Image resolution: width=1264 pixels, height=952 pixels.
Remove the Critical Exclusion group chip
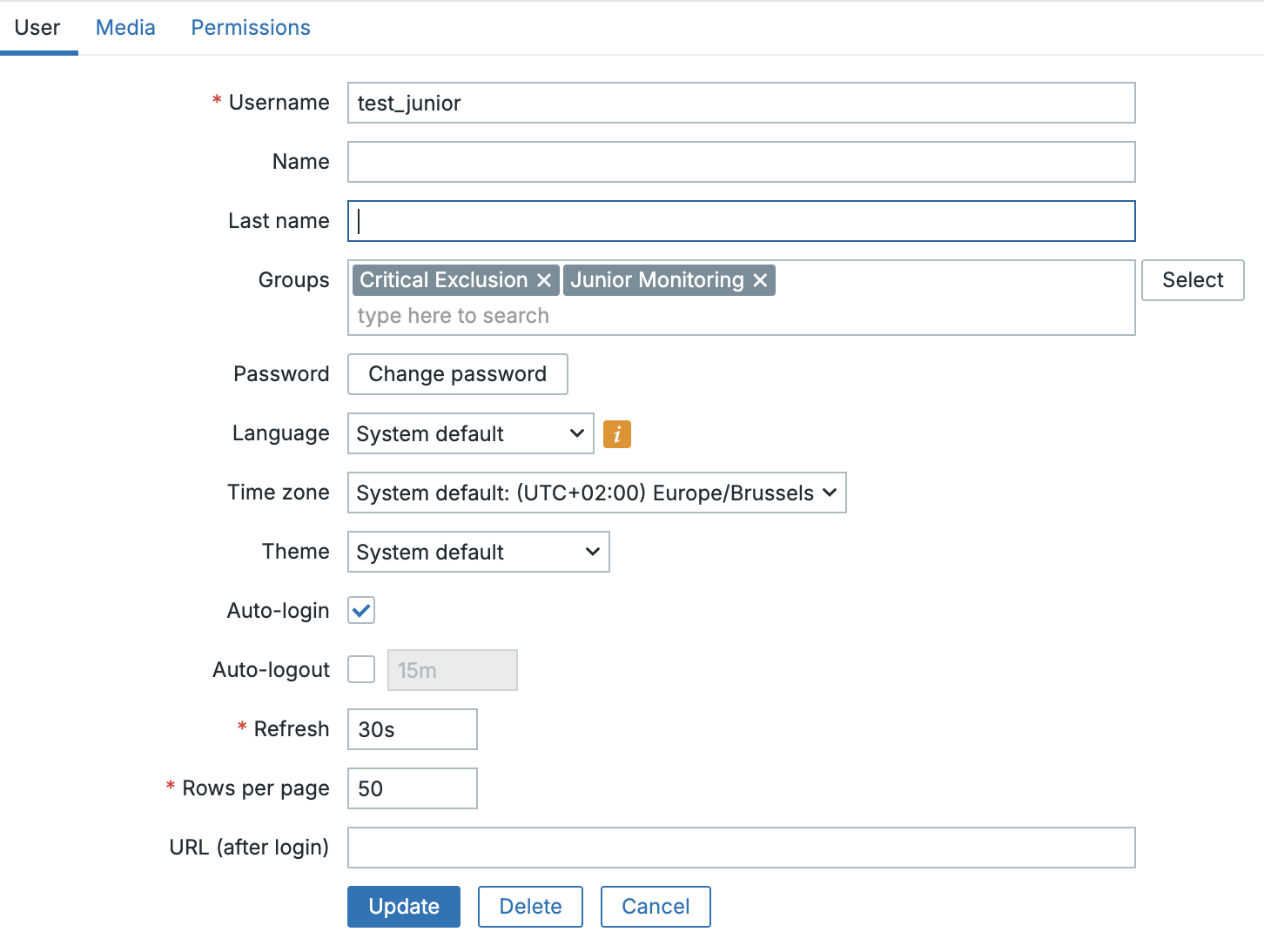click(544, 279)
